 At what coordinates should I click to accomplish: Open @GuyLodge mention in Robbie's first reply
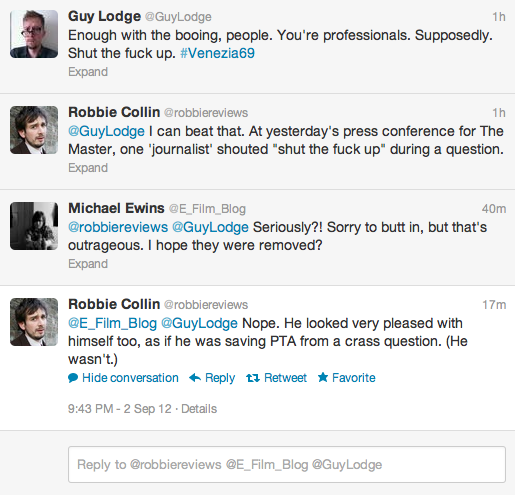point(106,131)
